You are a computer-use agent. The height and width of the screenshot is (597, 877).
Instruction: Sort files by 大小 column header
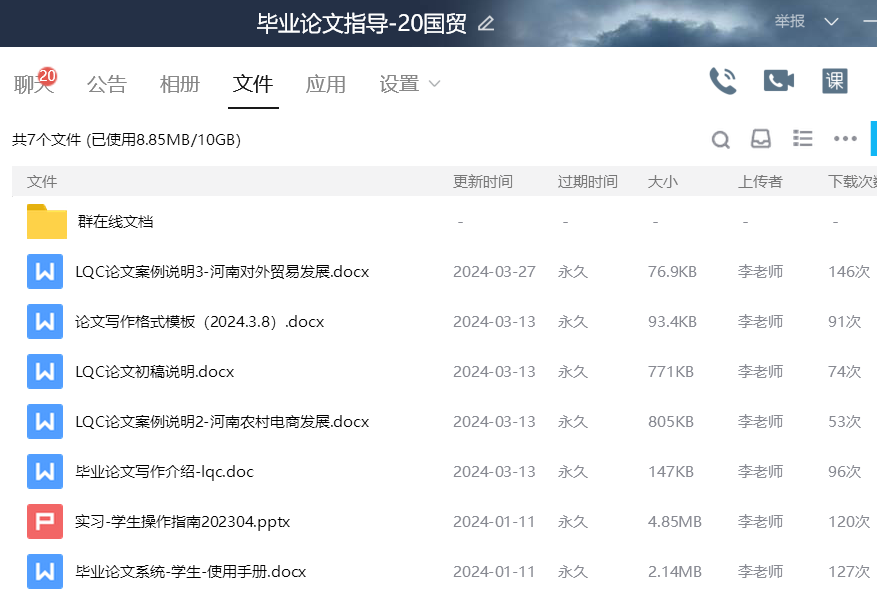[x=662, y=182]
